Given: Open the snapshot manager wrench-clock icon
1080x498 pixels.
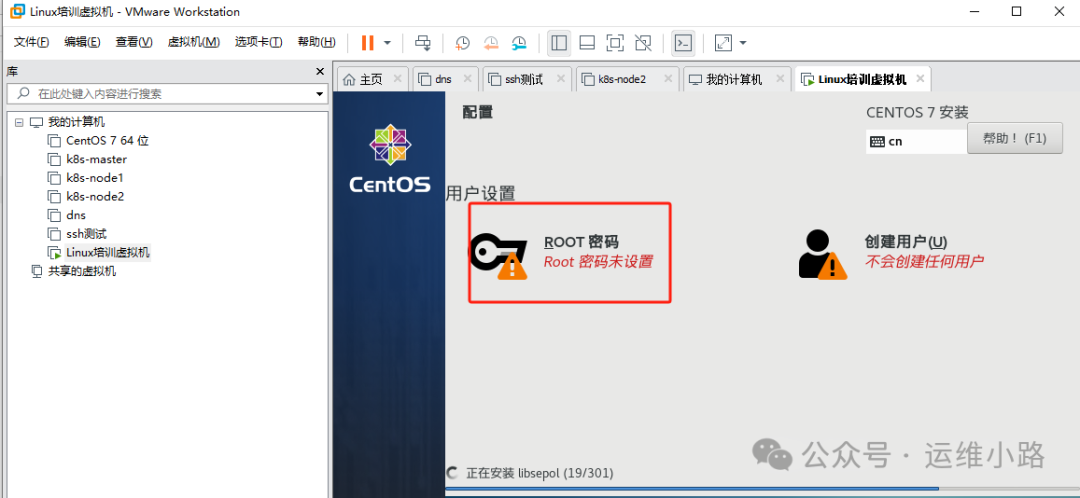Looking at the screenshot, I should [x=519, y=43].
